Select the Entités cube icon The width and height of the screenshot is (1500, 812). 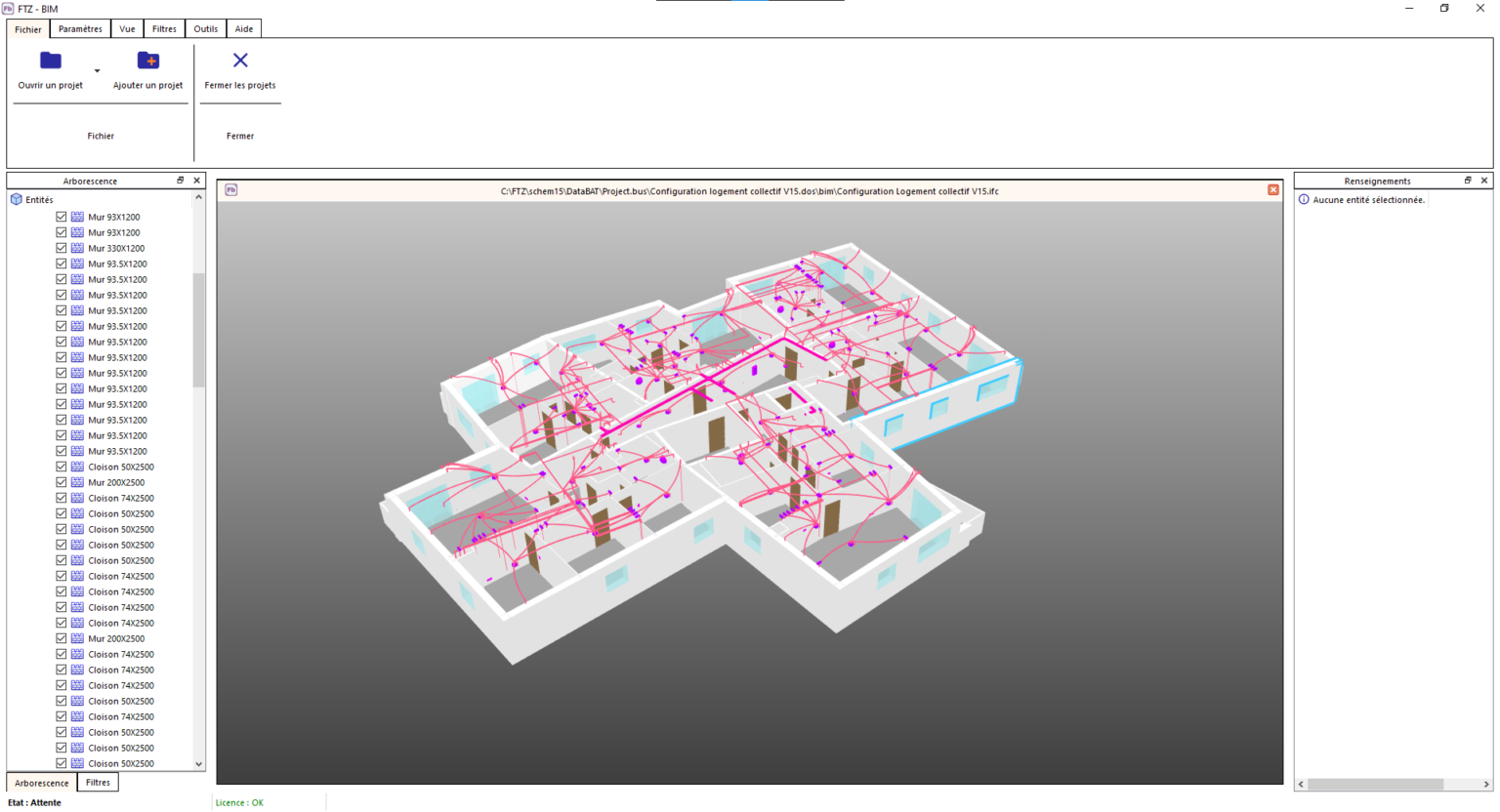14,198
